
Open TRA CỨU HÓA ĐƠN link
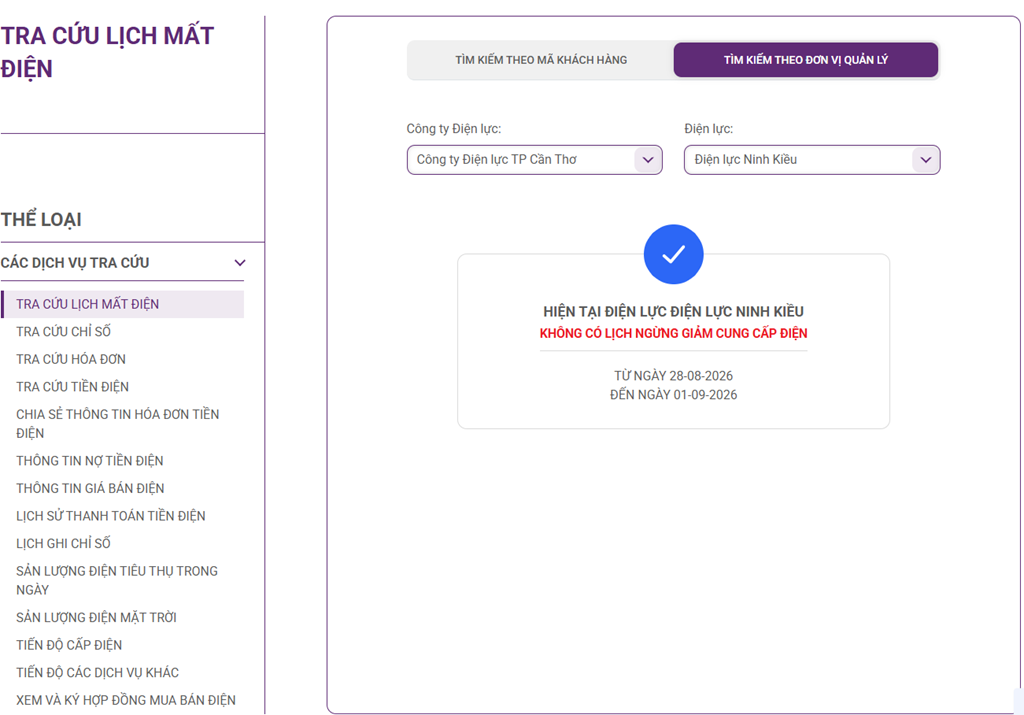(71, 359)
